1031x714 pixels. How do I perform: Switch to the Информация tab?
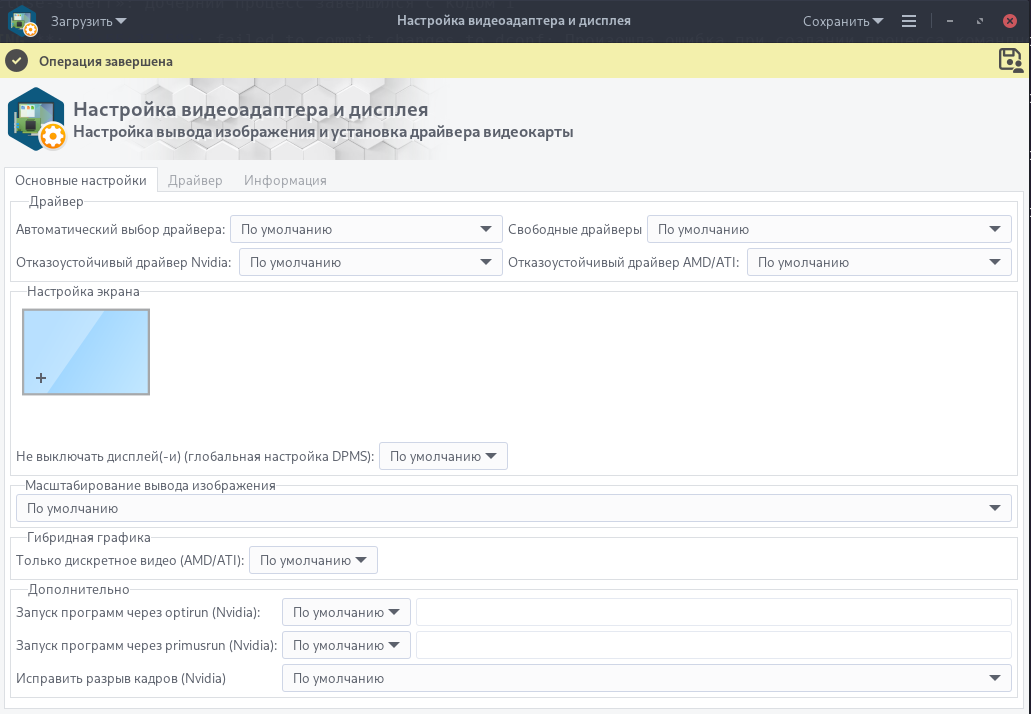pyautogui.click(x=285, y=181)
